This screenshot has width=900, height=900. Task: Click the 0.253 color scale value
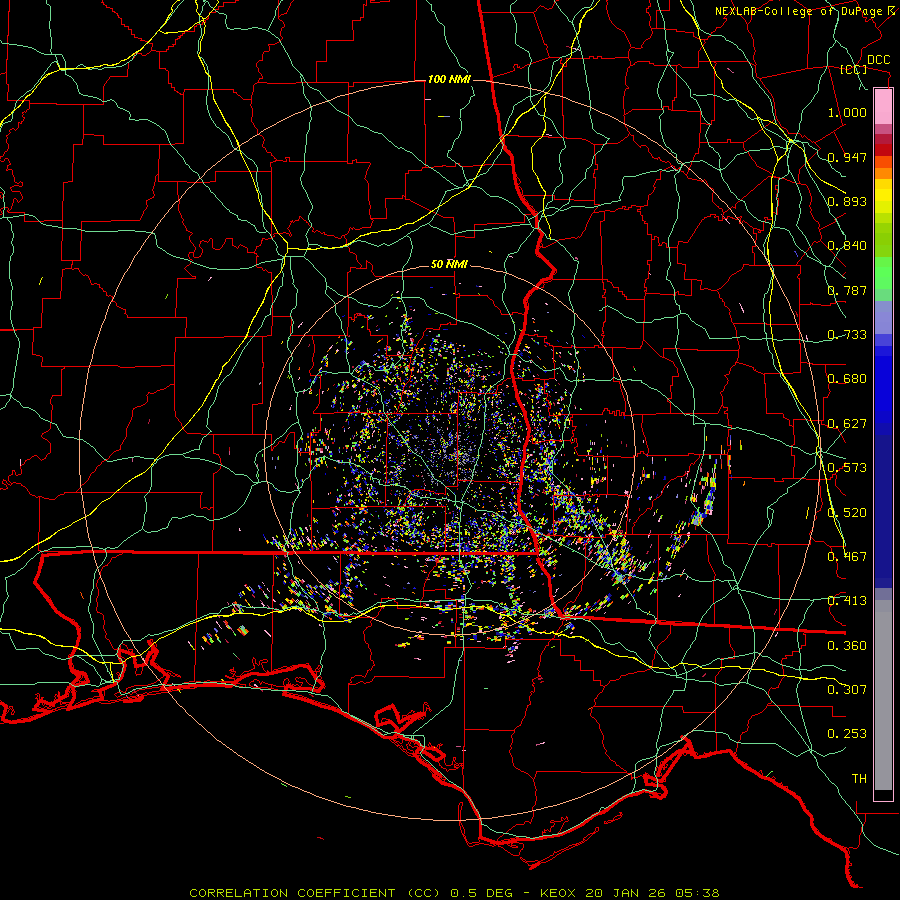coord(847,734)
